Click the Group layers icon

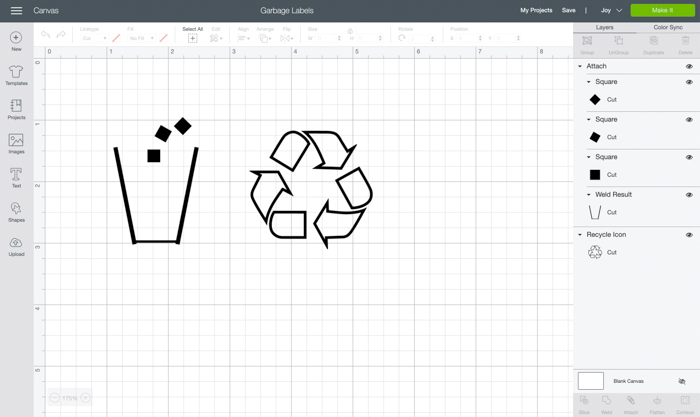click(587, 41)
